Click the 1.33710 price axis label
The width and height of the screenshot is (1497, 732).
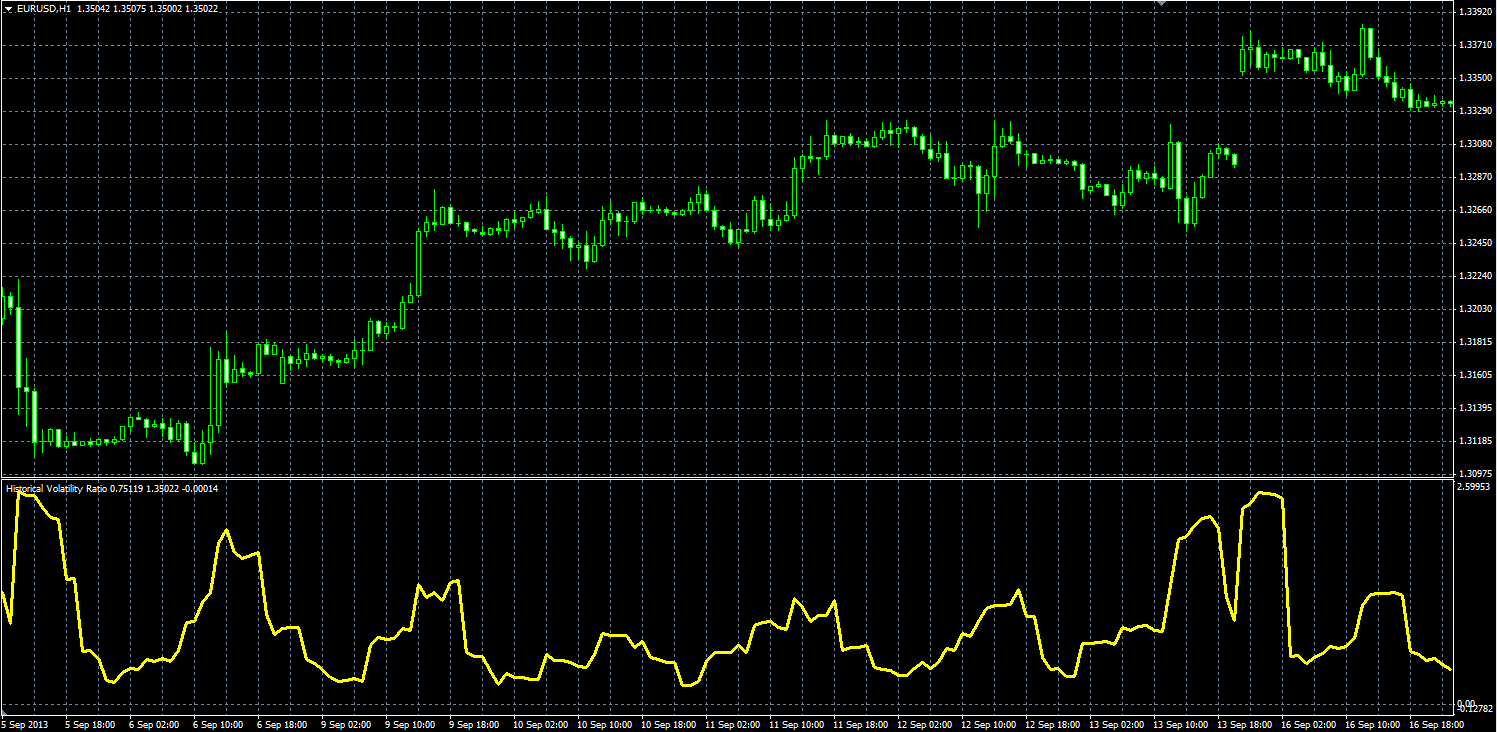1475,45
